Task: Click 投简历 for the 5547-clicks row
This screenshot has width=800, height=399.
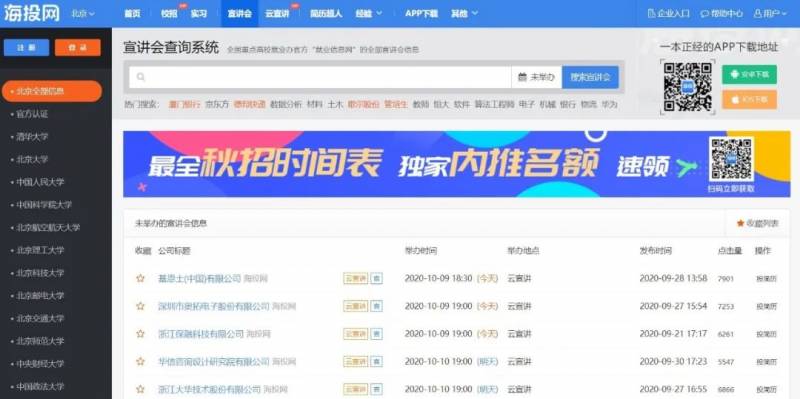Action: pyautogui.click(x=766, y=362)
